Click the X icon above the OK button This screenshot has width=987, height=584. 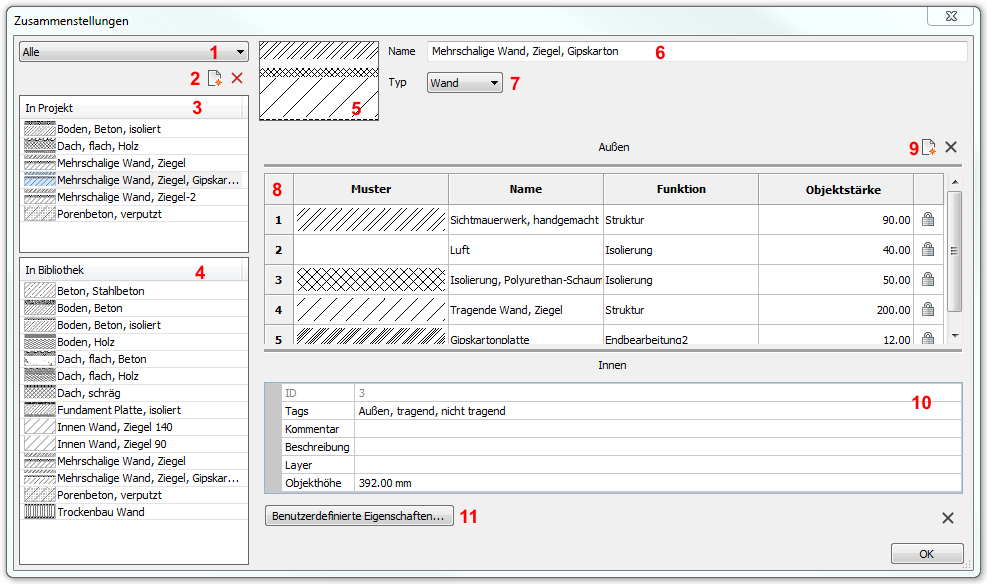(x=947, y=518)
